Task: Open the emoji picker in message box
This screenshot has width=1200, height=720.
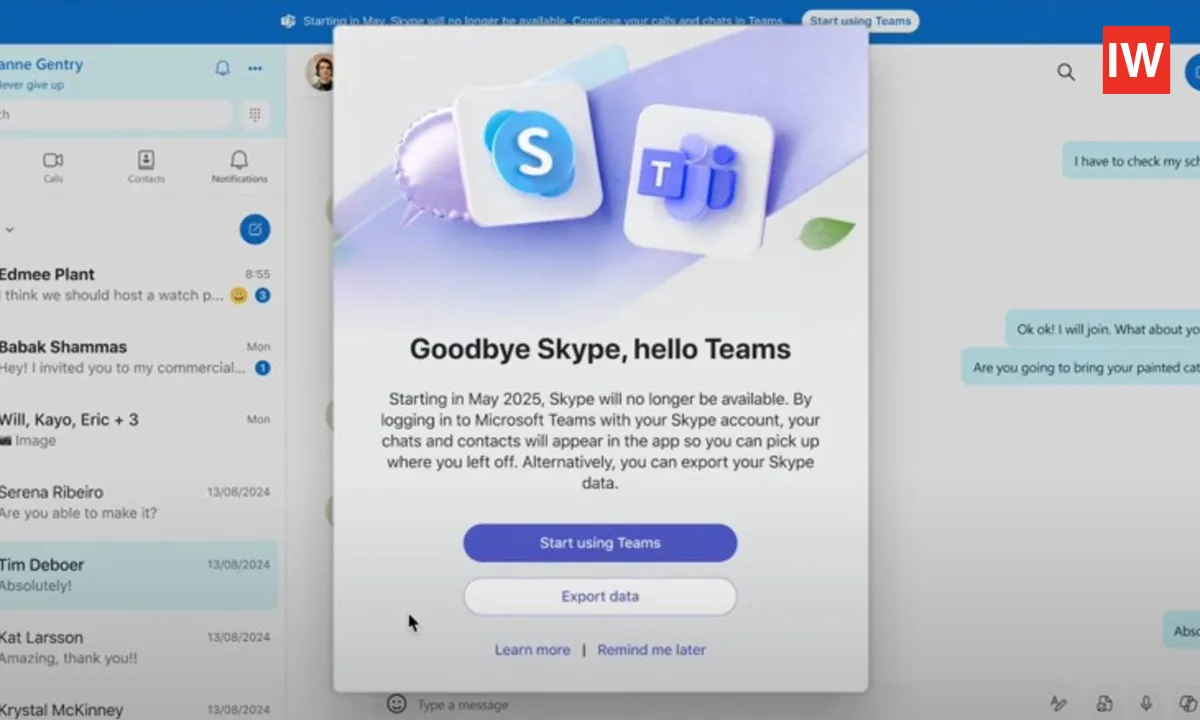Action: 397,704
